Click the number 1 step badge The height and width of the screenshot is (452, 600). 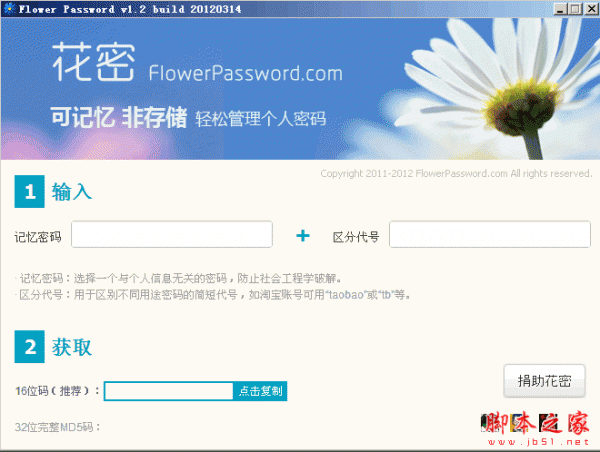pyautogui.click(x=29, y=191)
